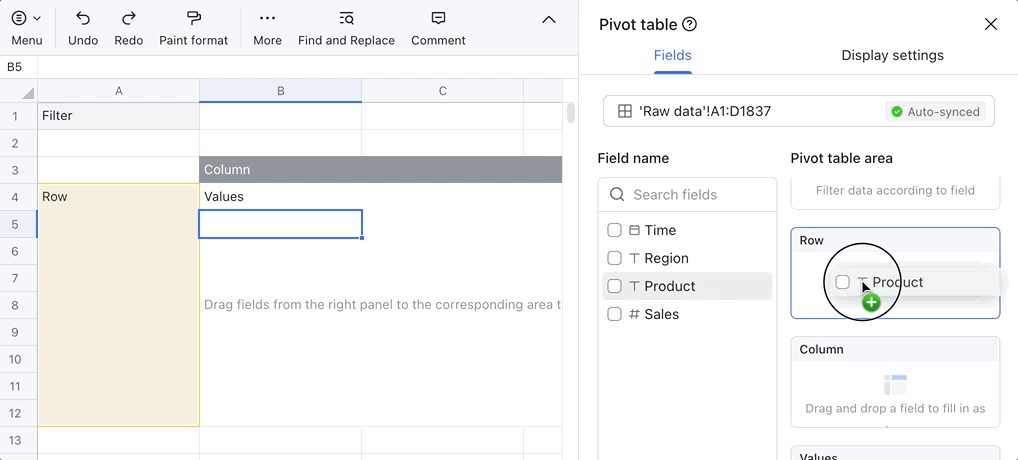Select the Fields tab
Viewport: 1018px width, 460px height.
point(672,56)
